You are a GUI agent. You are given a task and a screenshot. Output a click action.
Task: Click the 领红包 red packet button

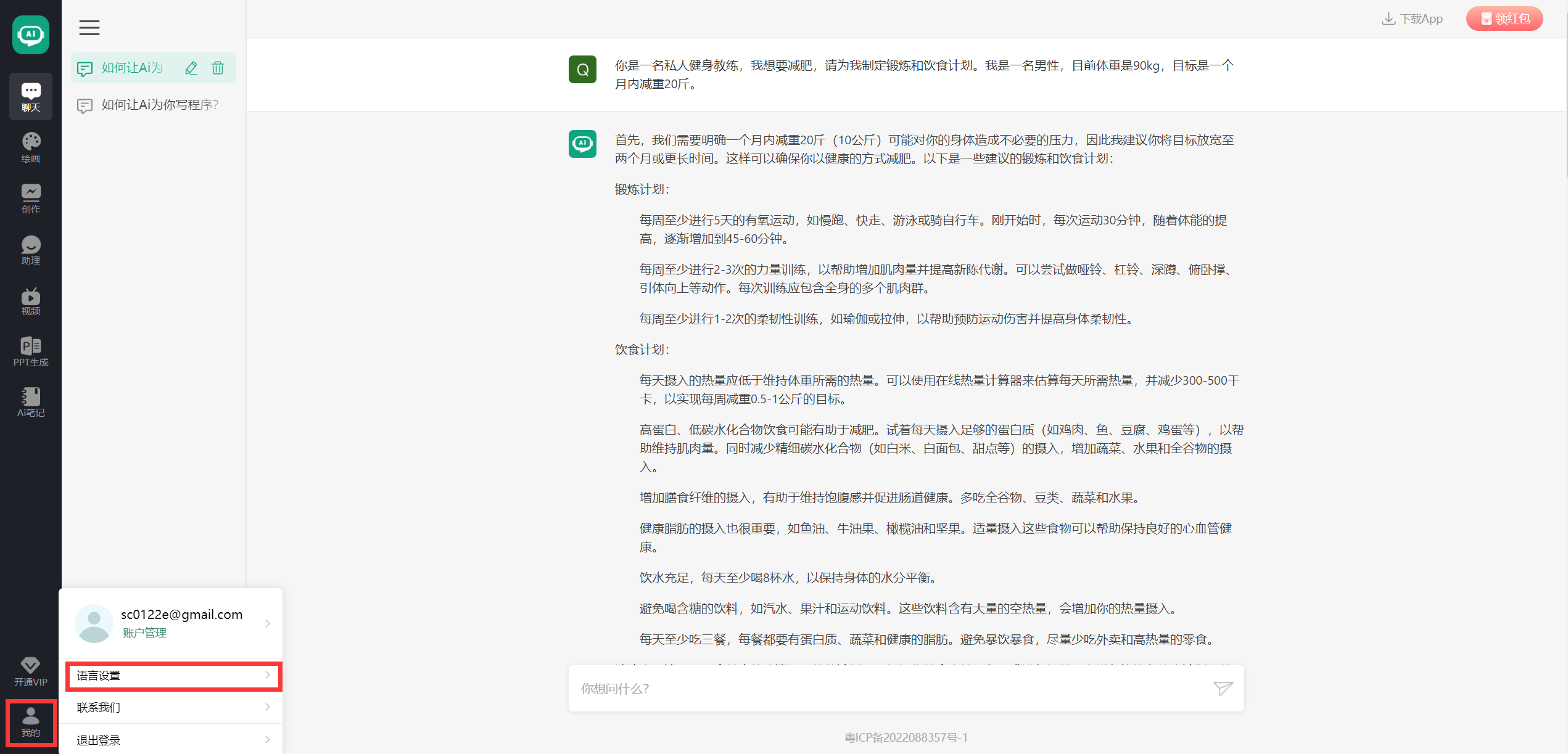coord(1504,18)
